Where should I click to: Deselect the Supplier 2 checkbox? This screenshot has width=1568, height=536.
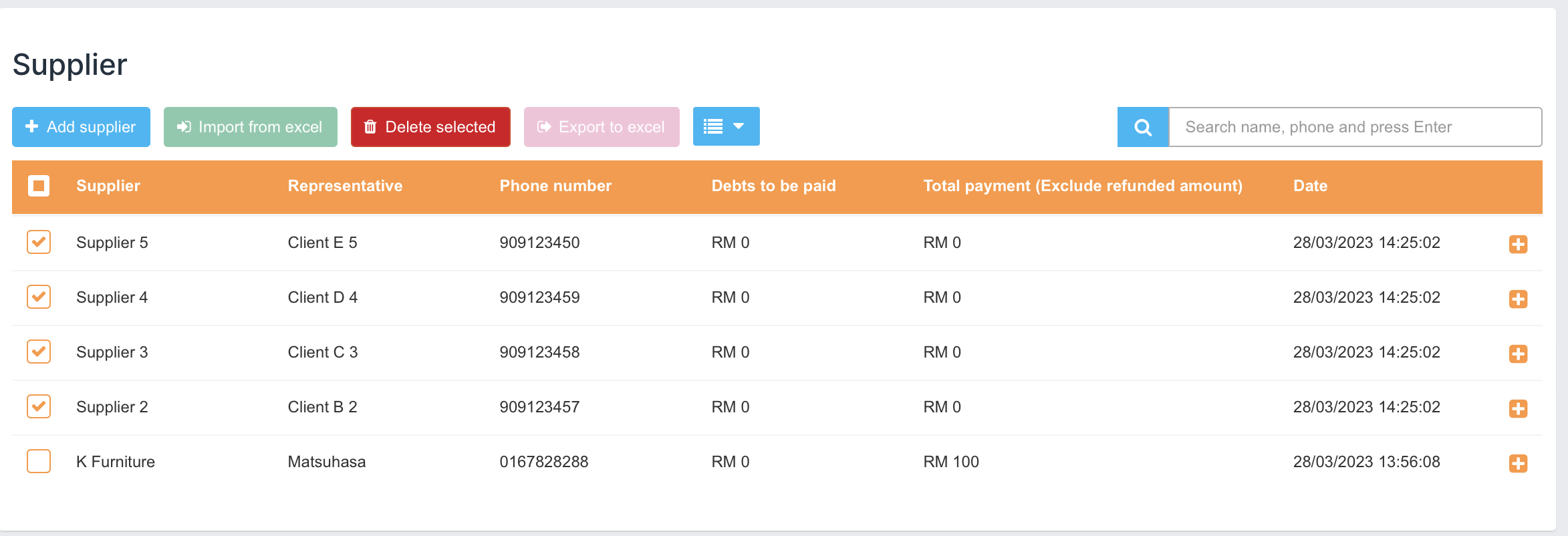pyautogui.click(x=39, y=406)
